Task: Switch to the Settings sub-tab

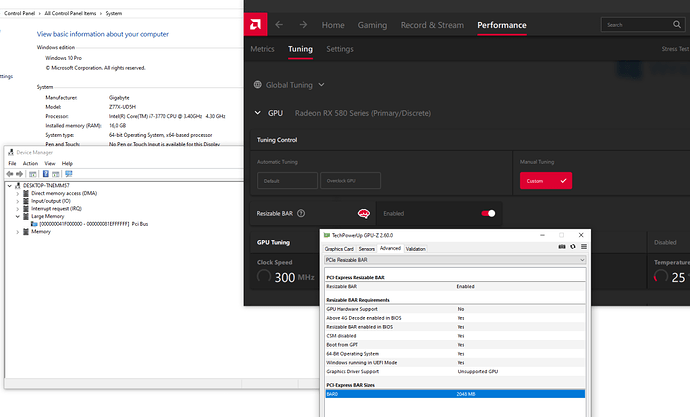Action: point(340,49)
